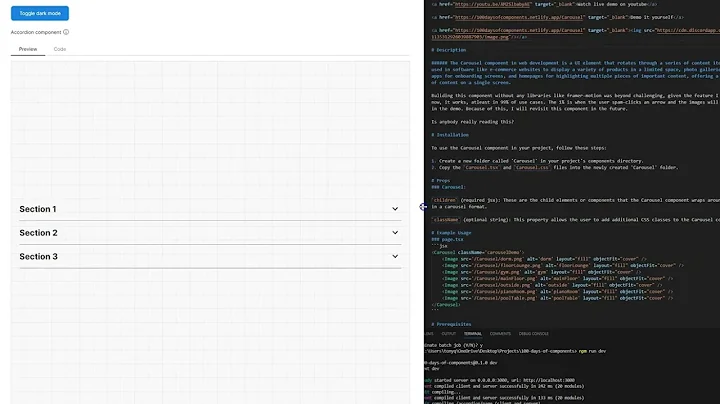Click the Section 2 heading text

pos(39,233)
